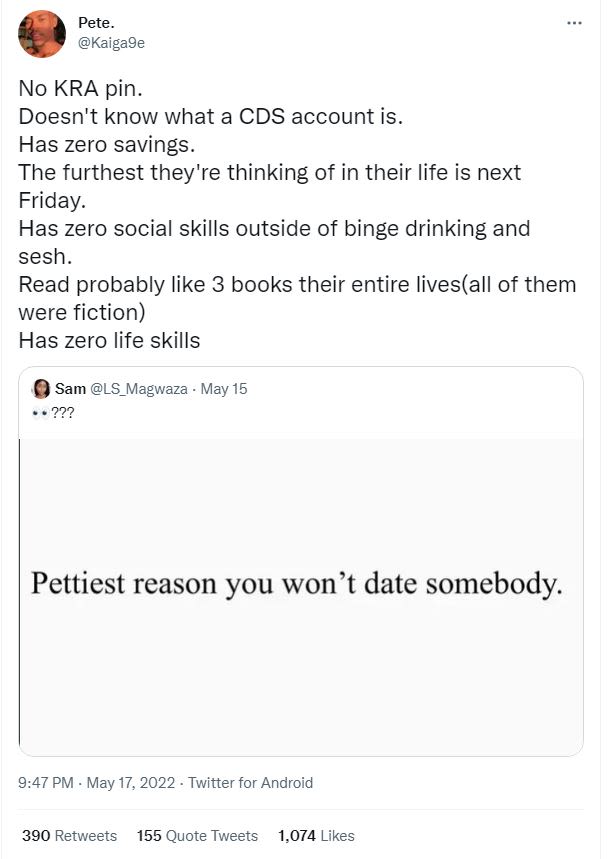Viewport: 612px width, 859px height.
Task: Click the "Has zero life skills" line
Action: click(x=109, y=340)
